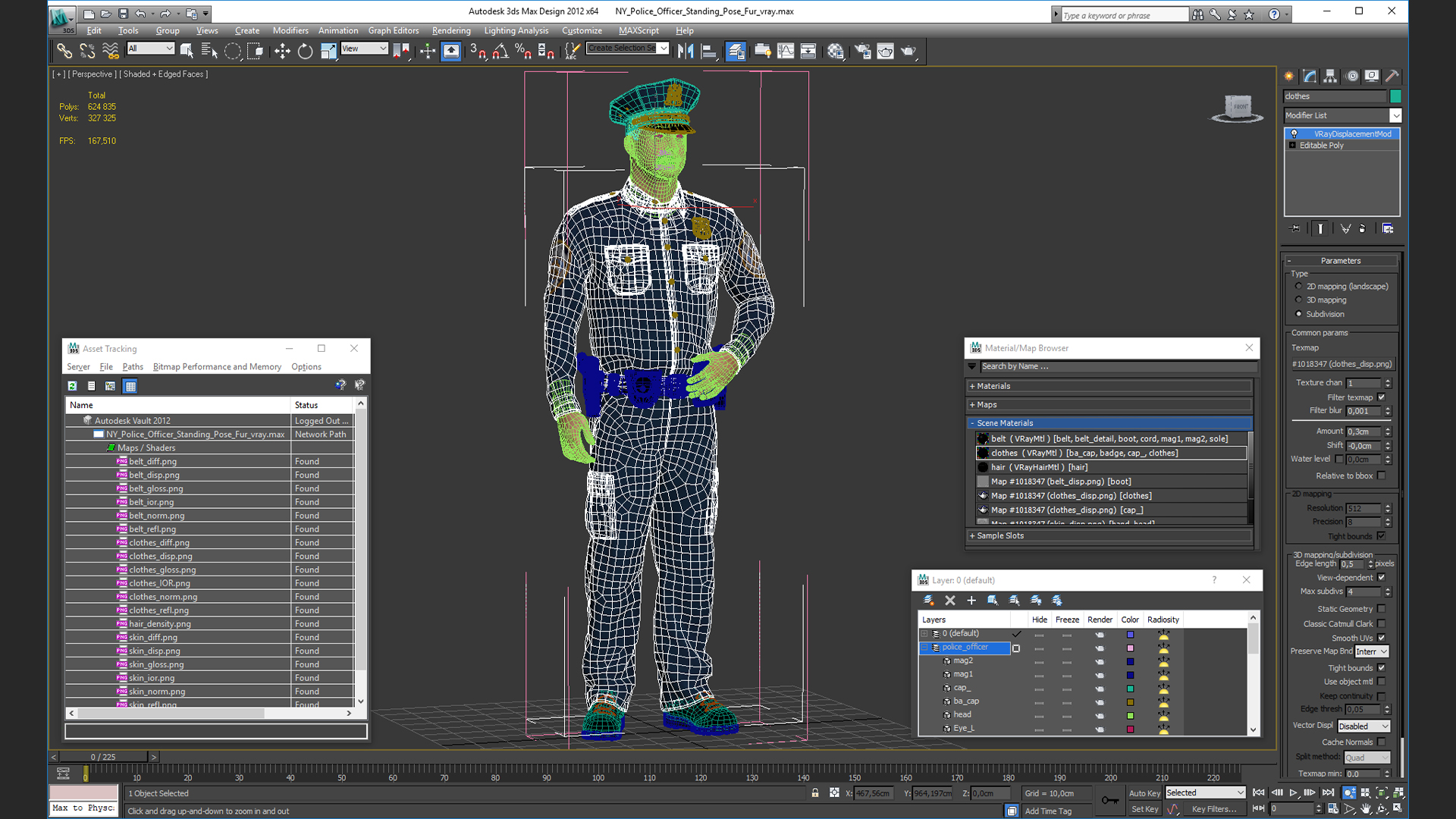This screenshot has height=819, width=1456.
Task: Open the Utilities hammer panel tab
Action: point(1392,76)
